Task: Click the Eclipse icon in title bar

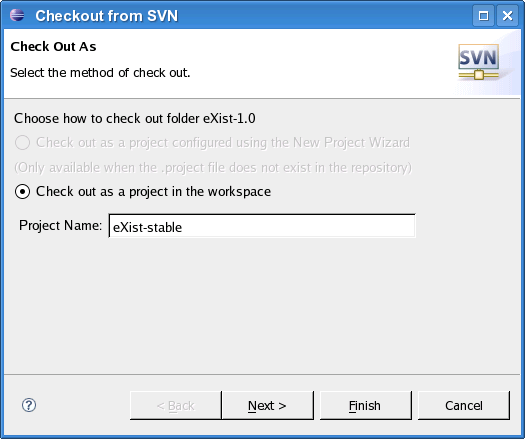Action: [17, 15]
